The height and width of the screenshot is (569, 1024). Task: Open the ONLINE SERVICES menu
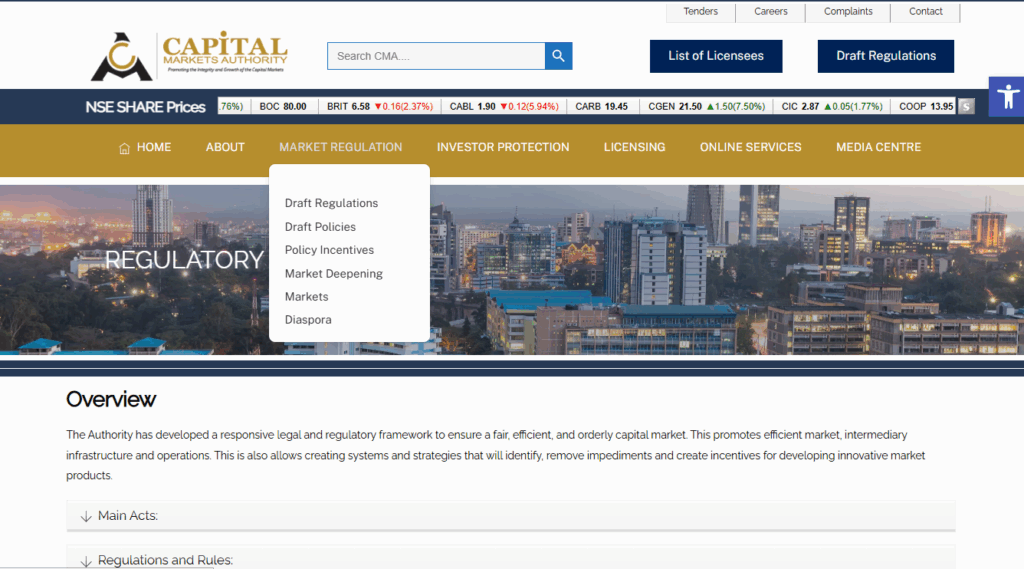[x=750, y=148]
